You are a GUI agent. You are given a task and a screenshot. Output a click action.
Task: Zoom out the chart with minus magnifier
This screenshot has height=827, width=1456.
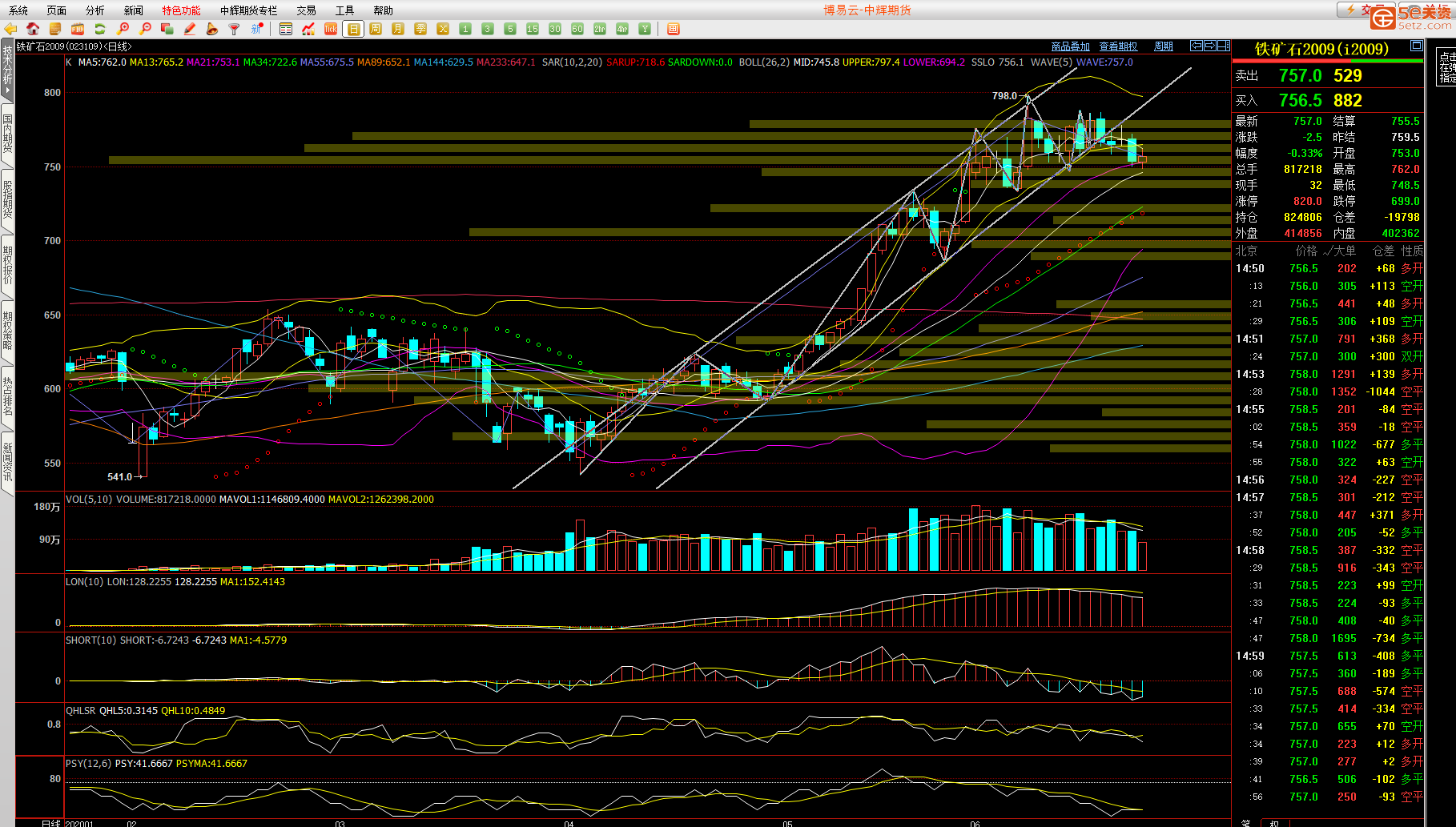click(145, 29)
